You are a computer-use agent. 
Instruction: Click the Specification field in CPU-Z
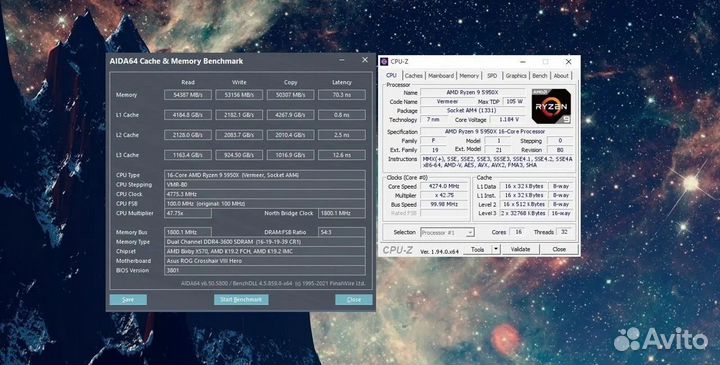[497, 132]
